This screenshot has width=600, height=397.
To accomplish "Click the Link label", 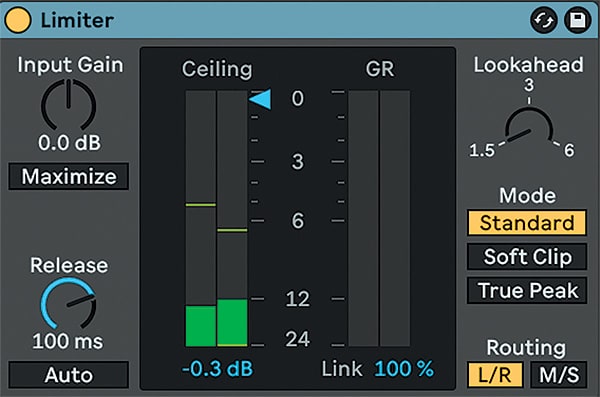I will tap(342, 369).
